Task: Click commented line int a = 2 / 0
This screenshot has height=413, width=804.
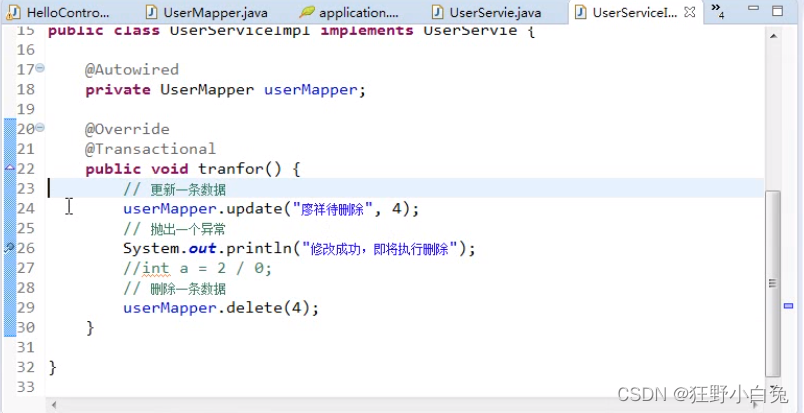Action: (197, 268)
